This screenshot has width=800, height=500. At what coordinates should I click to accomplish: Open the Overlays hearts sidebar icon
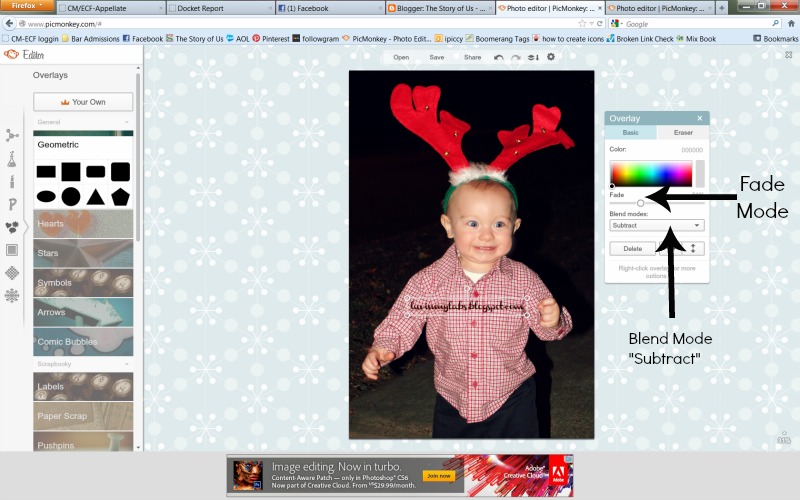[x=12, y=227]
